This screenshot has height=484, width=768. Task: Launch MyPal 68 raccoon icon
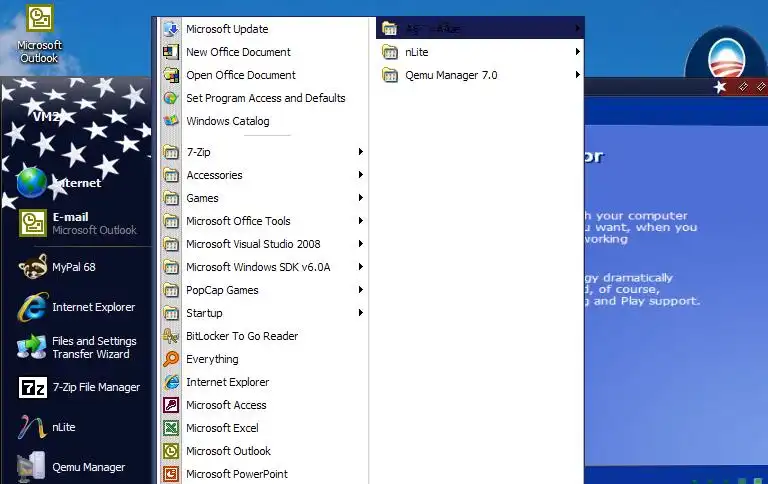57,267
